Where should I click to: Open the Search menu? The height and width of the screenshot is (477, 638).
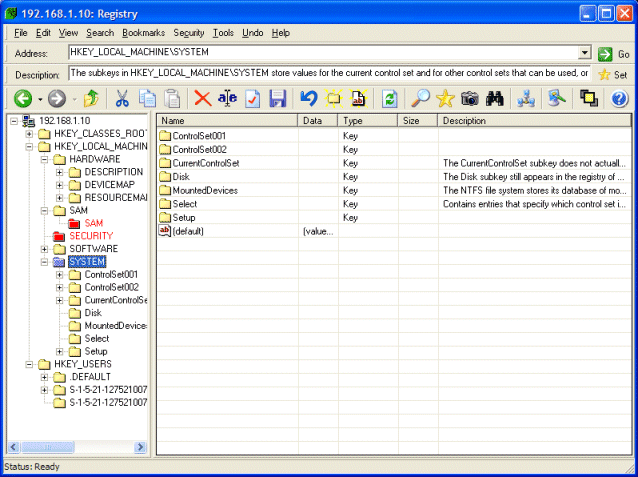pyautogui.click(x=100, y=33)
